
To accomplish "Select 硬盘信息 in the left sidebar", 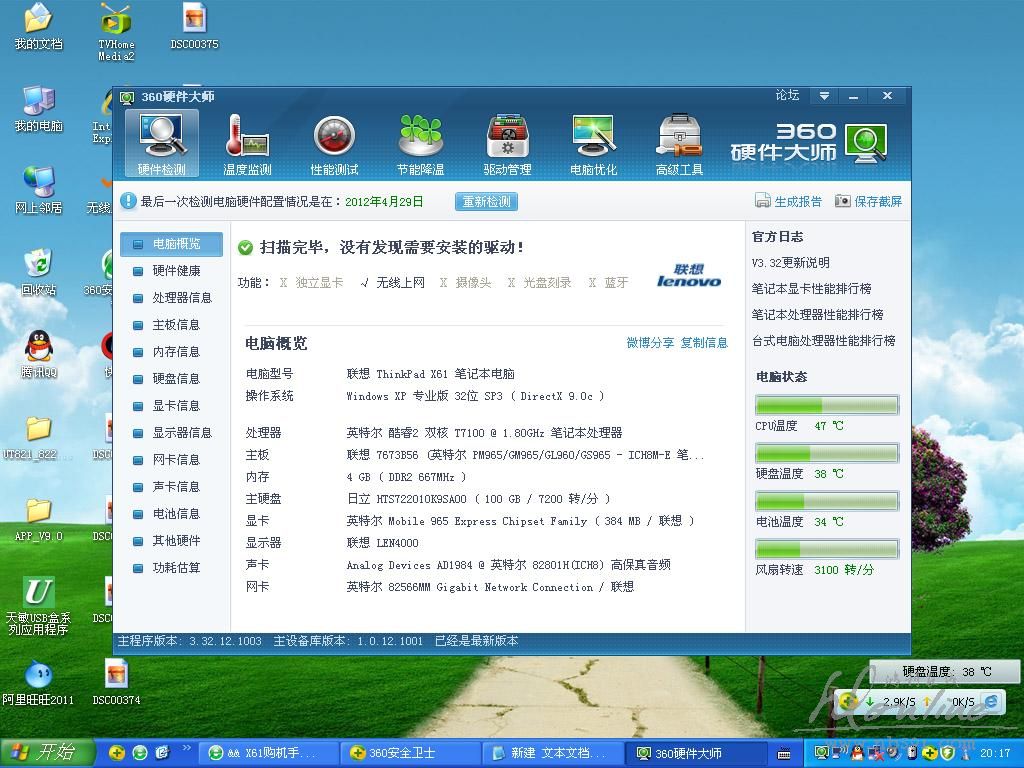I will 175,379.
